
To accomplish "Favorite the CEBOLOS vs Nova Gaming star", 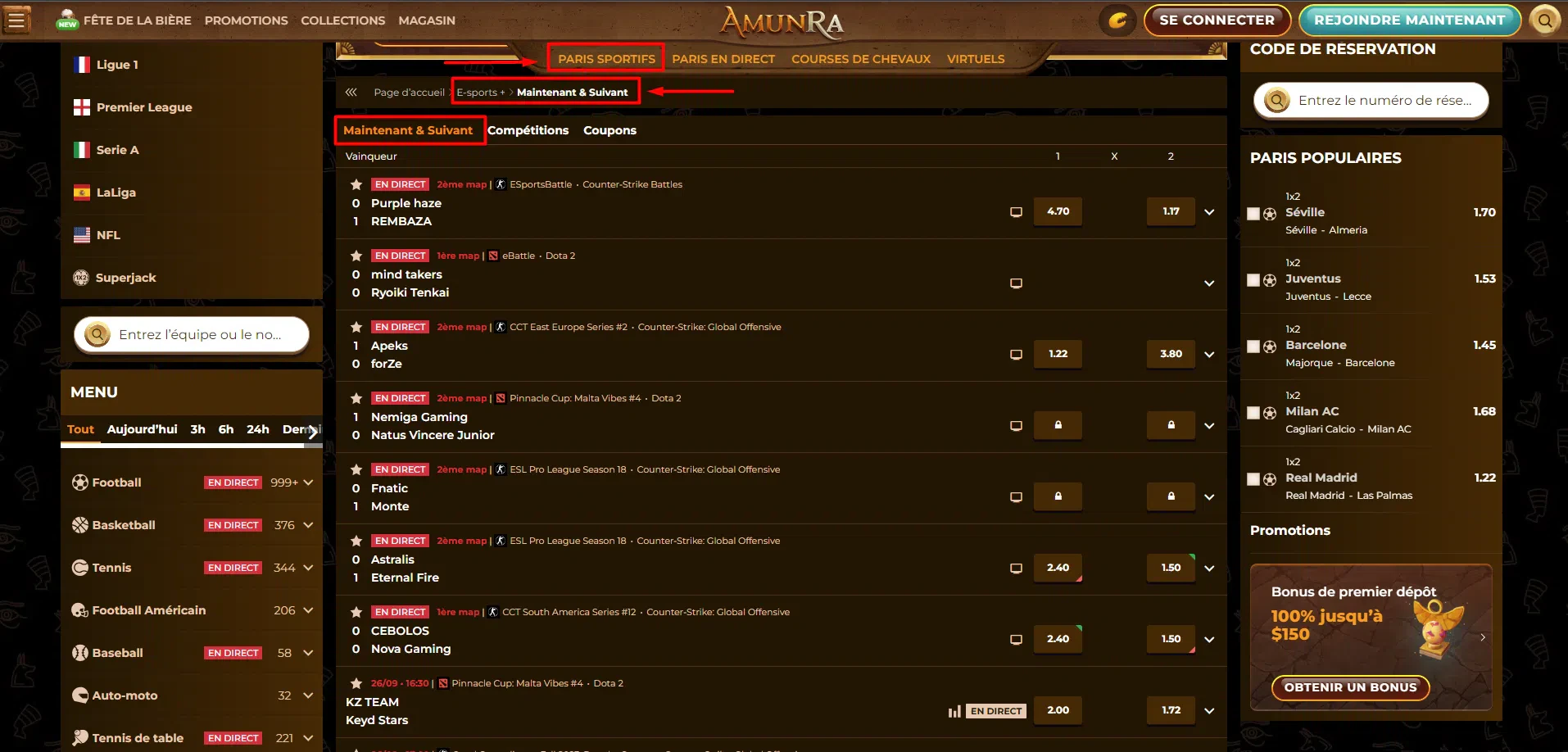I will tap(356, 613).
